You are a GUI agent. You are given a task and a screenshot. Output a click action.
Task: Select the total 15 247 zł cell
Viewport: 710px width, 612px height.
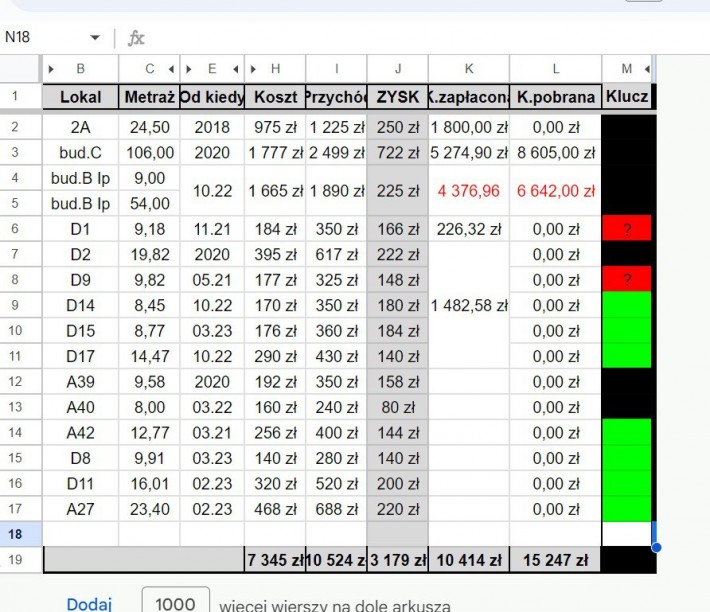point(555,560)
